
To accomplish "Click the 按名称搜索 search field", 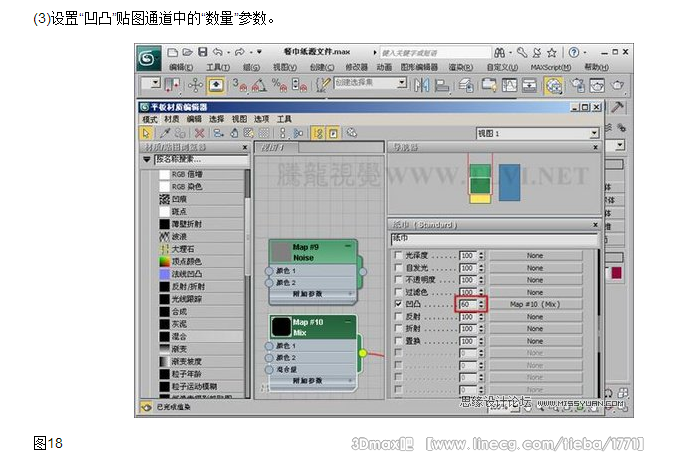I will click(201, 160).
